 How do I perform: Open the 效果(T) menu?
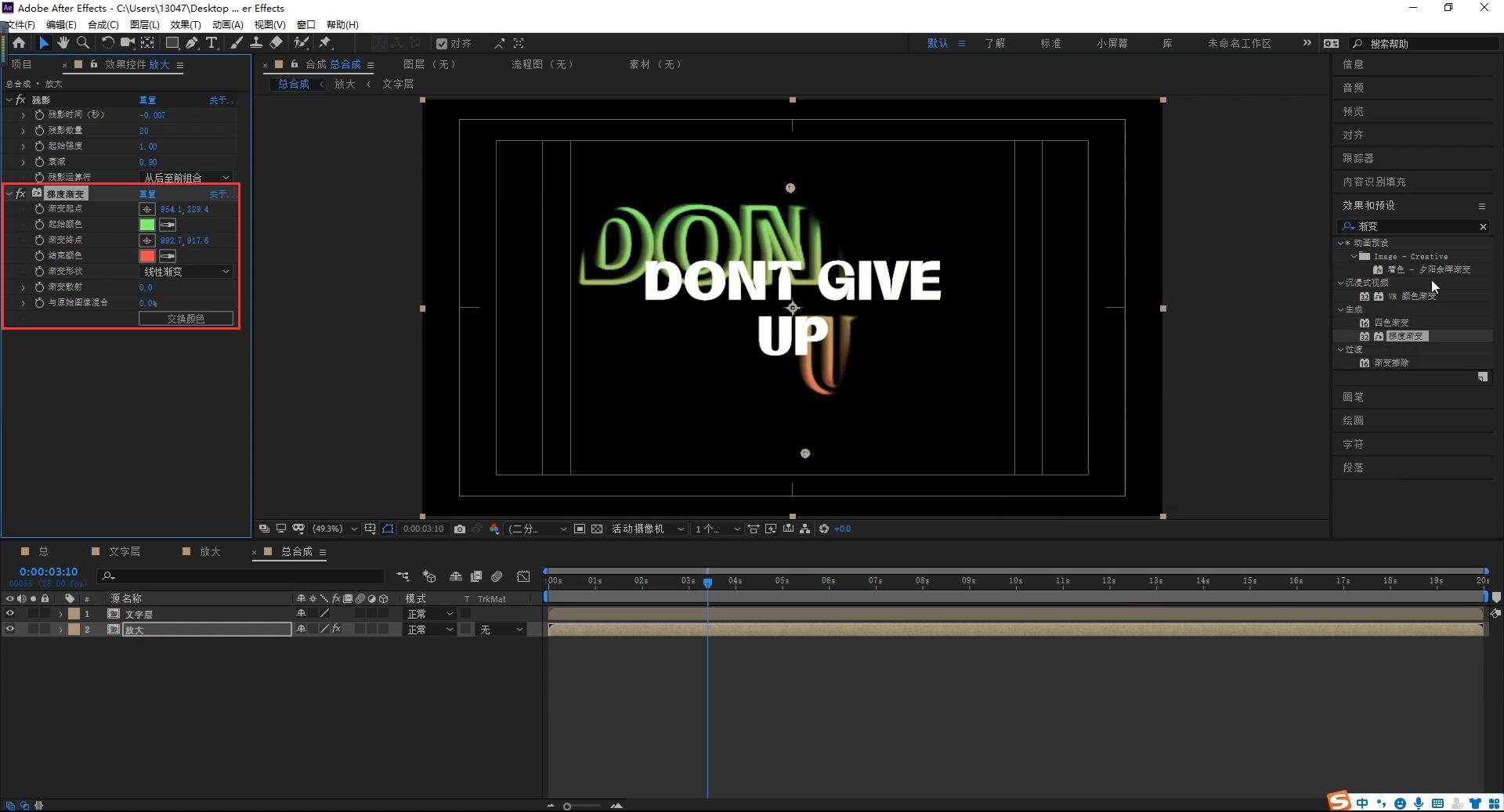pyautogui.click(x=186, y=25)
